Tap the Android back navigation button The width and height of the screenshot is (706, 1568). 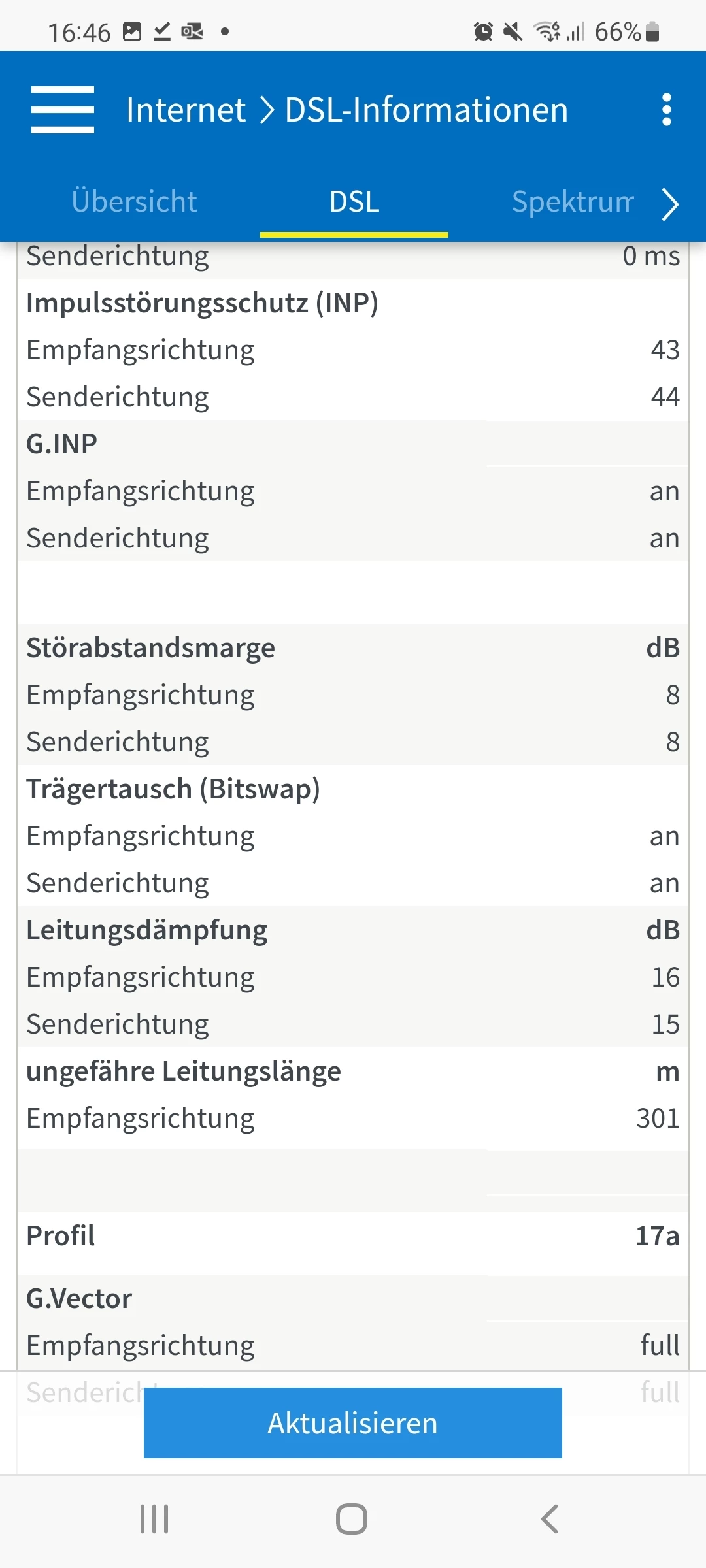pos(550,1519)
